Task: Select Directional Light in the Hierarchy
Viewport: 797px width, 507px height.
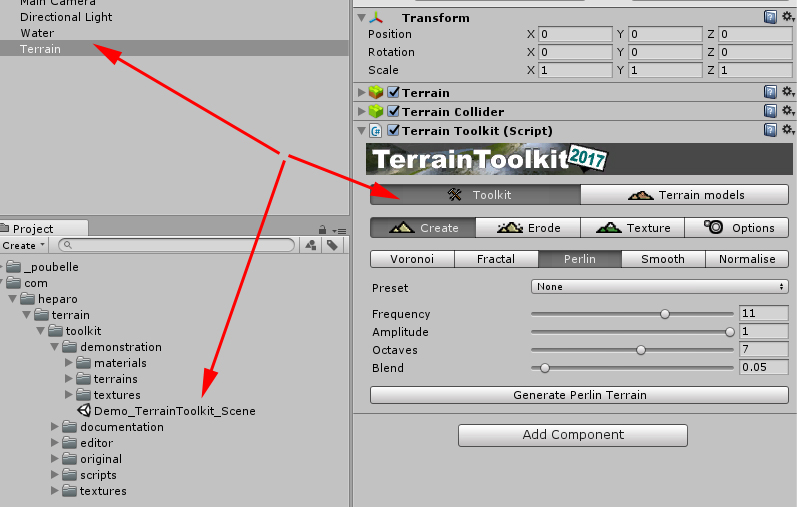Action: click(66, 17)
